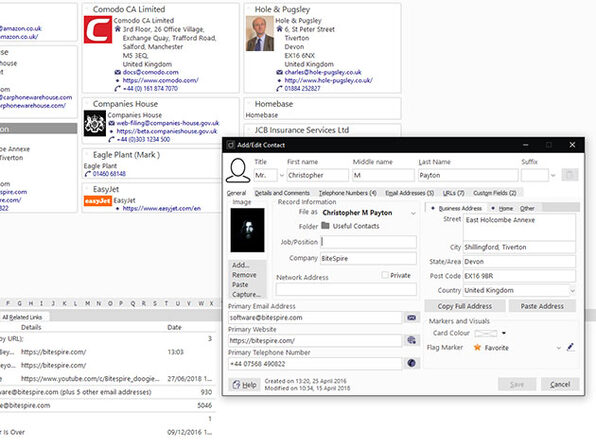Click the phone icon beside +44 (0) 161 874 7070

(117, 89)
